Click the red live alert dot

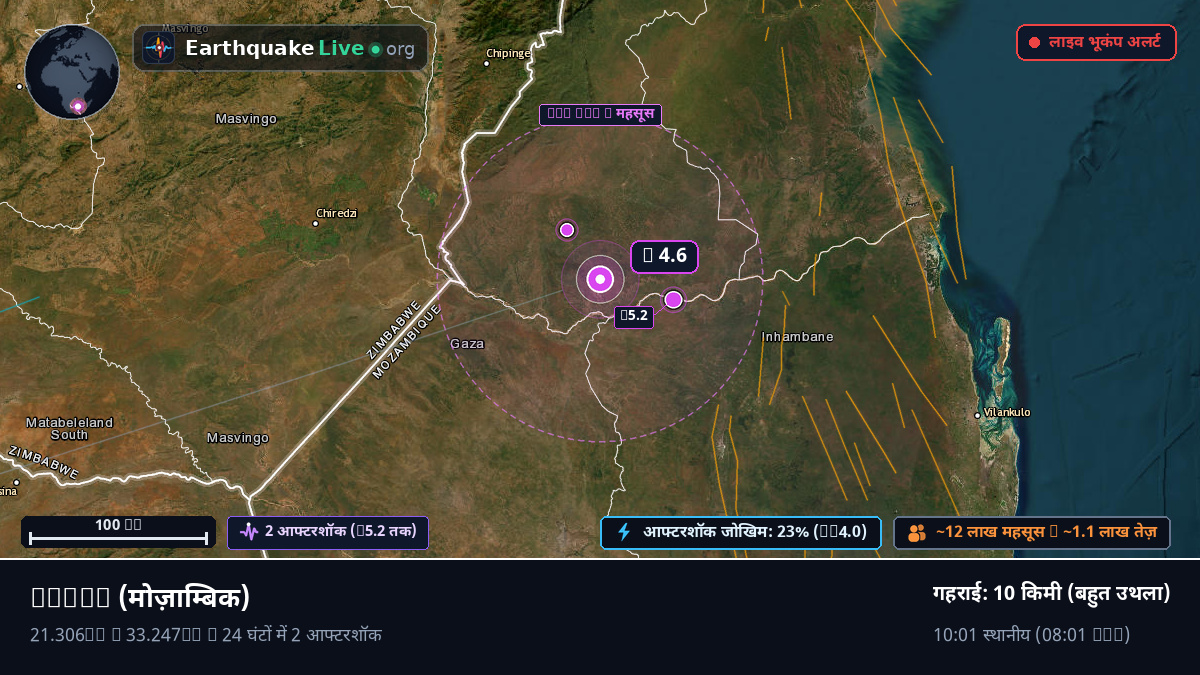pos(1035,43)
